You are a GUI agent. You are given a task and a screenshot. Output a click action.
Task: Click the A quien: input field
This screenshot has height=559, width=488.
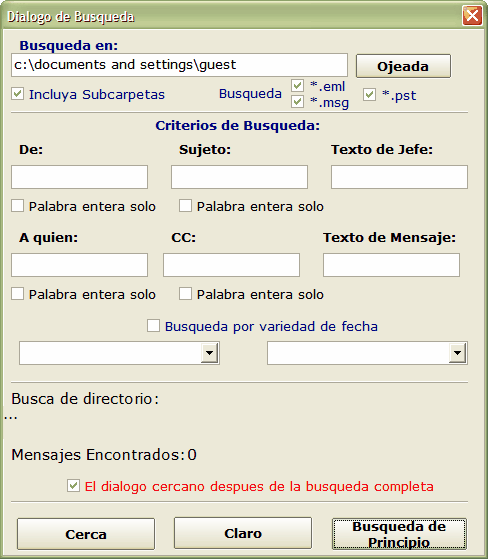point(79,265)
